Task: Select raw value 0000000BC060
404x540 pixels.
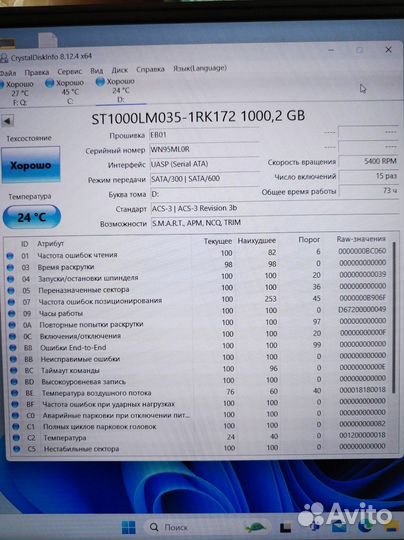Action: (x=362, y=251)
